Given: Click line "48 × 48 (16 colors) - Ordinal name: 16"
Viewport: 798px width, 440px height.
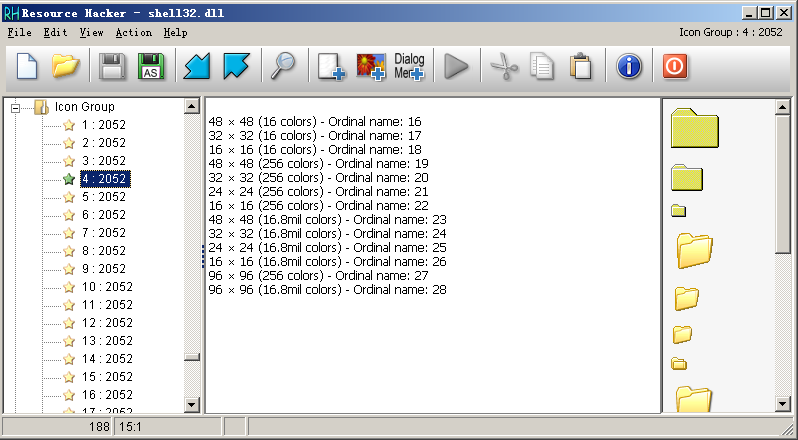Looking at the screenshot, I should click(315, 122).
